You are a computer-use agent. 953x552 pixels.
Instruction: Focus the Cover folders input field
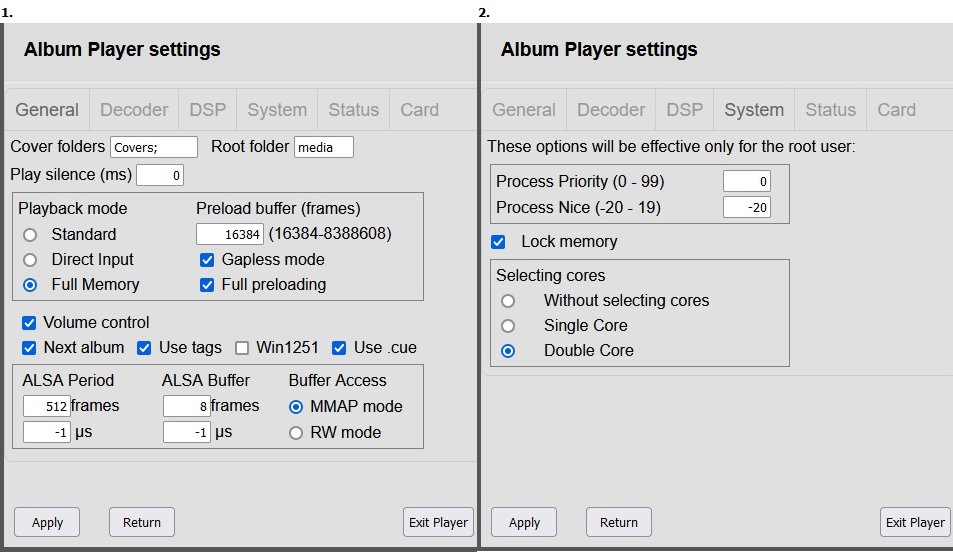coord(154,147)
